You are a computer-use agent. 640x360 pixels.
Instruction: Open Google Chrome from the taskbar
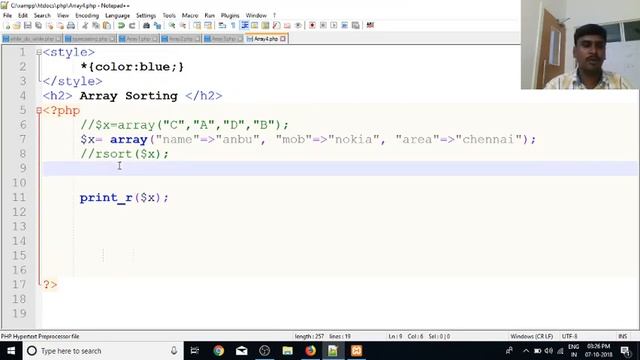tap(218, 351)
